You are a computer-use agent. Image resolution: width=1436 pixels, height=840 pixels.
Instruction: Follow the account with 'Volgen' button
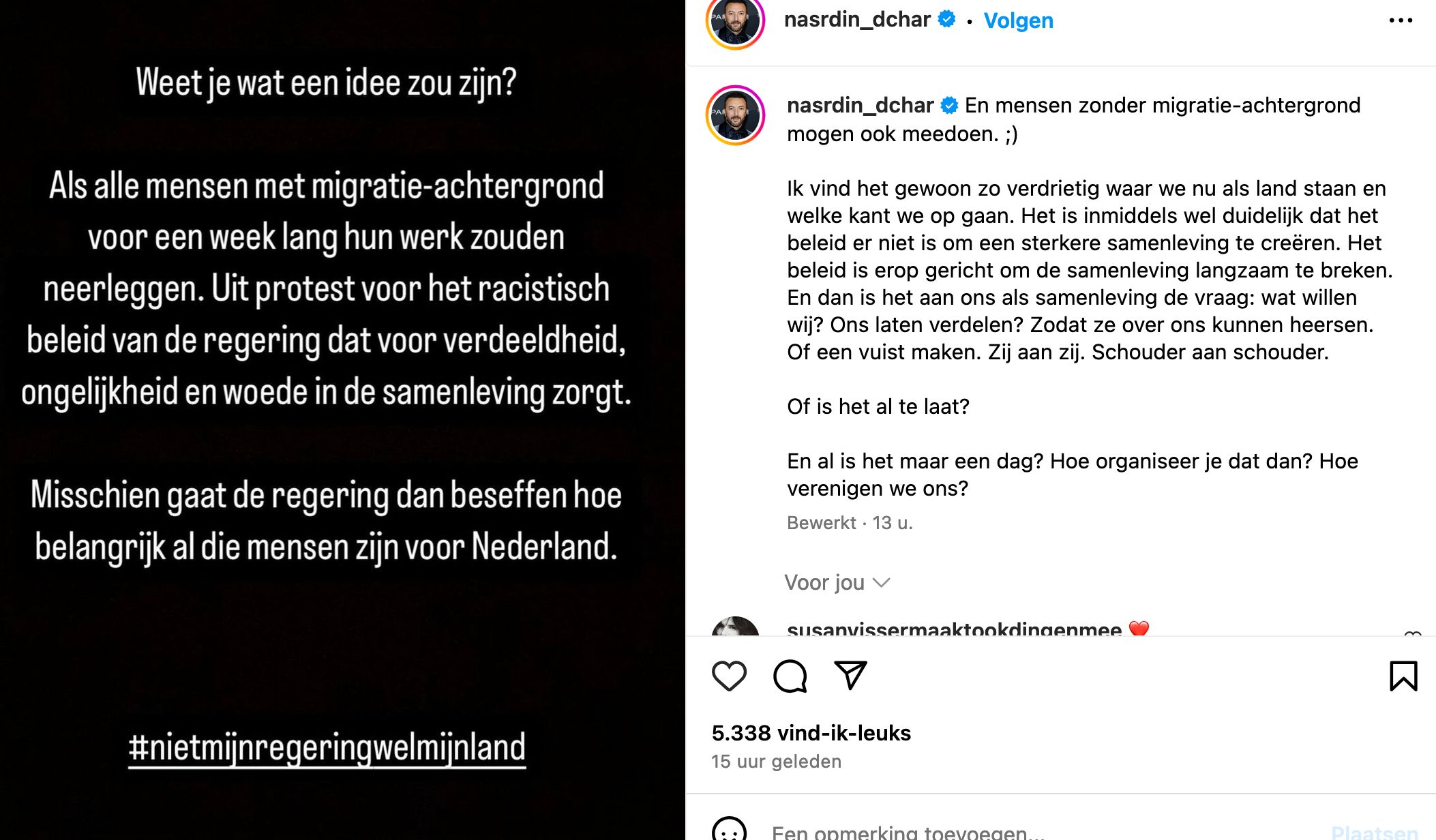(x=1018, y=20)
